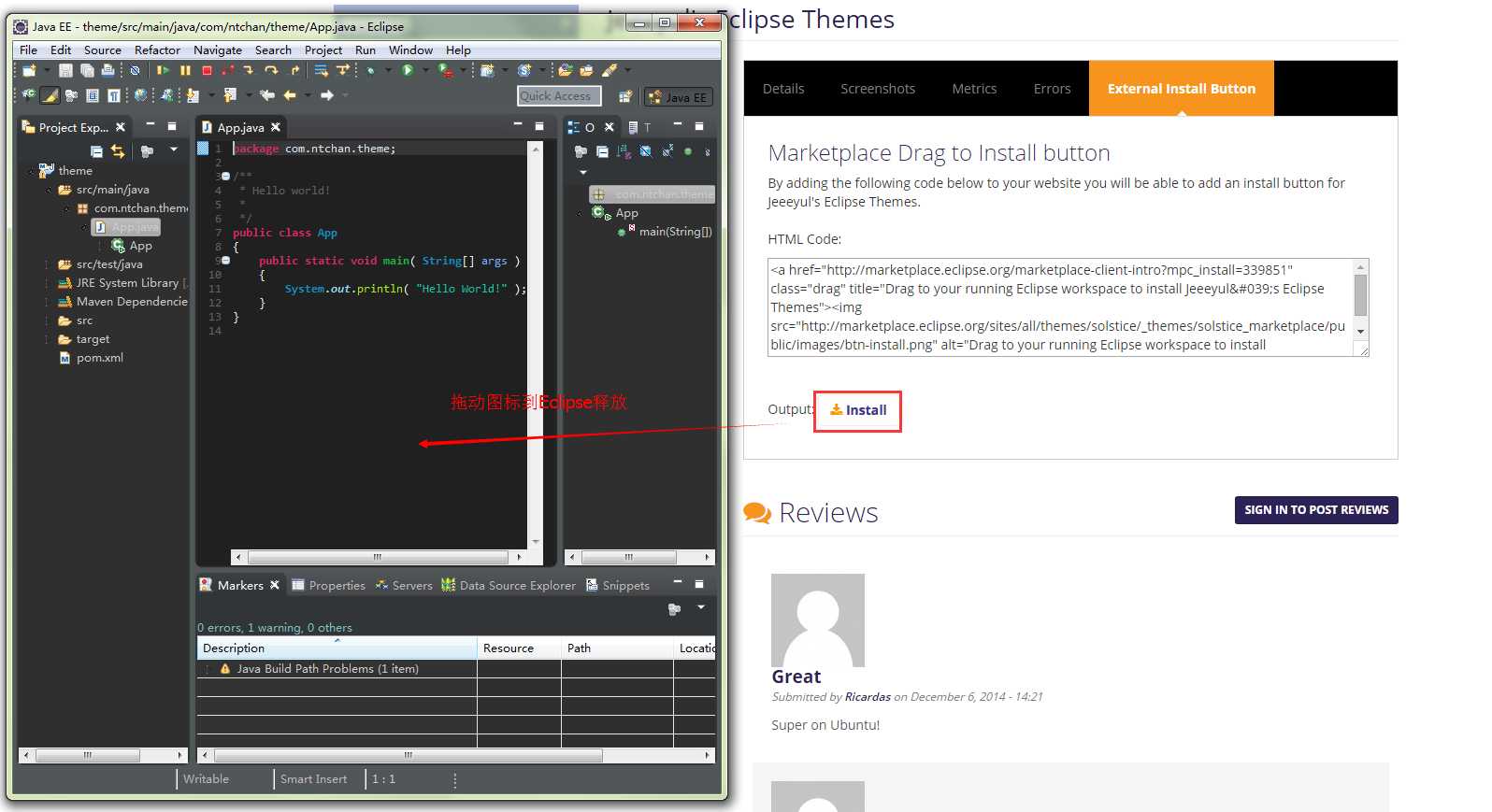The width and height of the screenshot is (1492, 812).
Task: Click the Drop to Frame icon
Action: tap(321, 70)
